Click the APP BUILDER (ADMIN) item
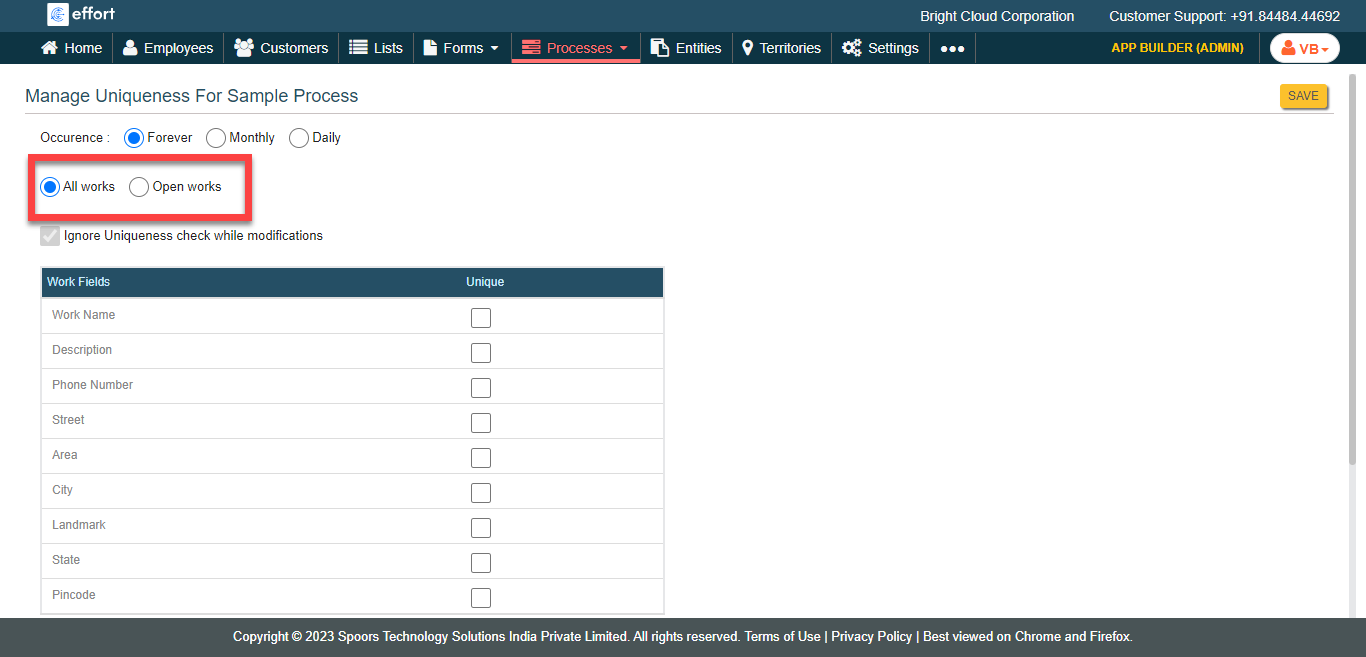 coord(1177,48)
